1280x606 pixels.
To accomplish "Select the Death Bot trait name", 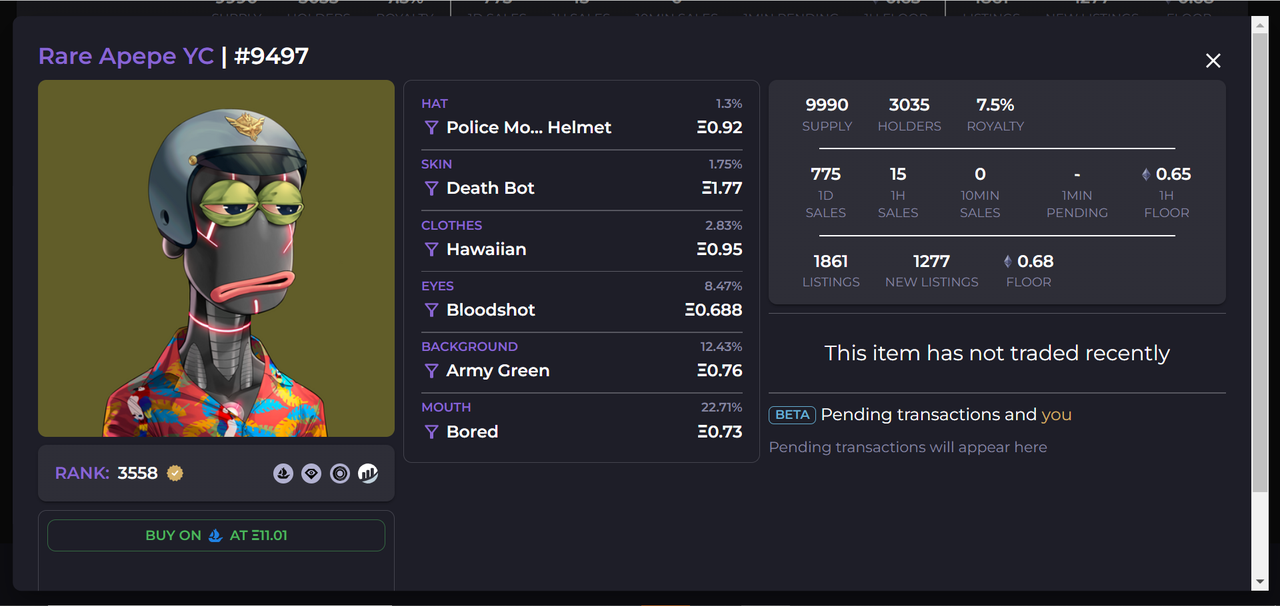I will (x=490, y=189).
